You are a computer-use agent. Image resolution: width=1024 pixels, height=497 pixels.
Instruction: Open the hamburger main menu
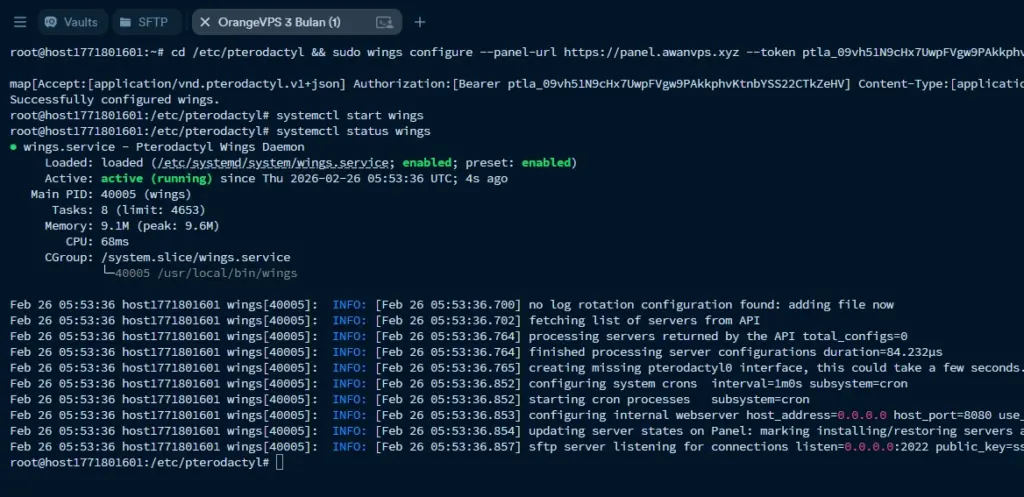20,22
